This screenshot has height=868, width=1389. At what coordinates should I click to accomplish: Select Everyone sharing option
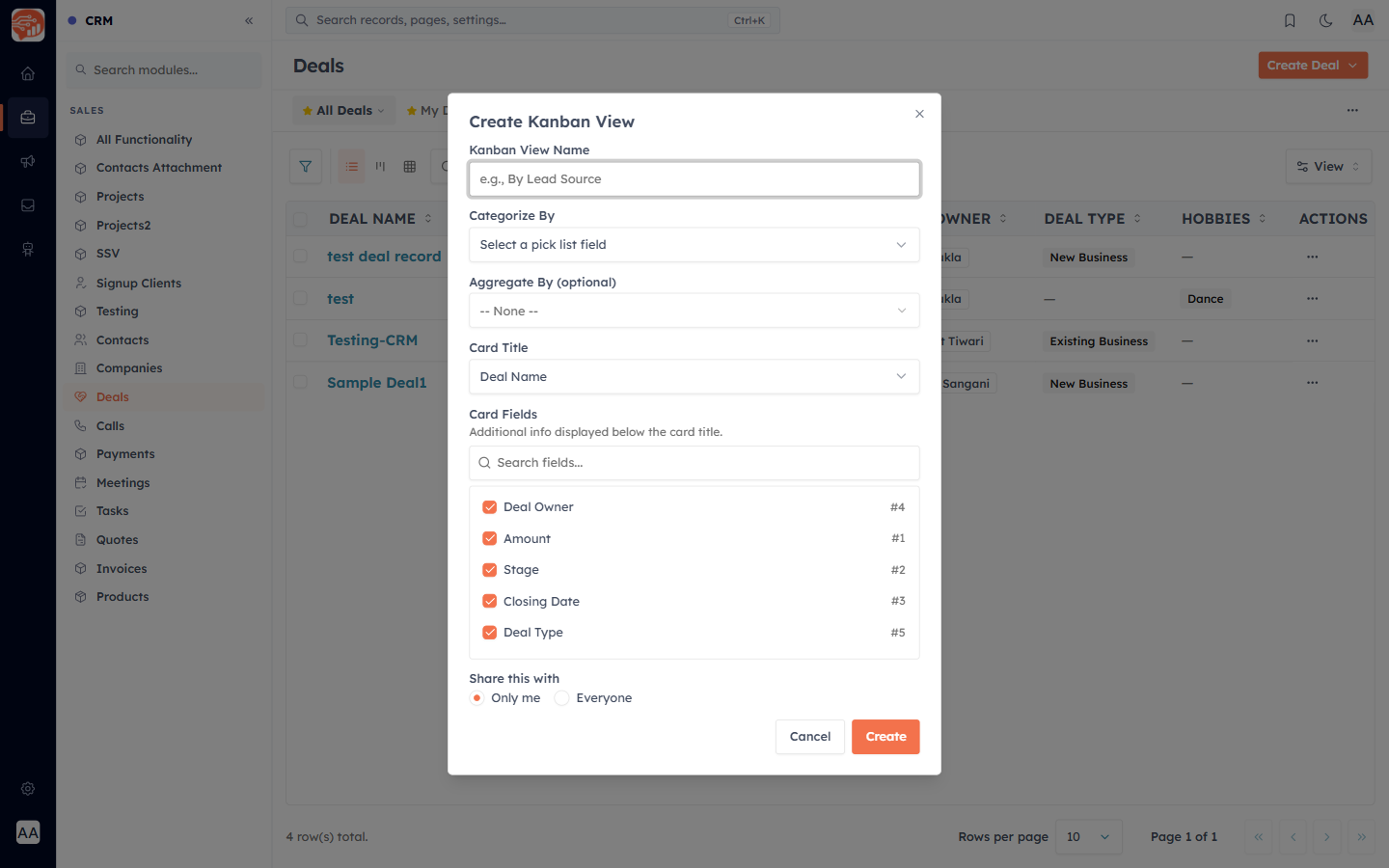pyautogui.click(x=561, y=698)
